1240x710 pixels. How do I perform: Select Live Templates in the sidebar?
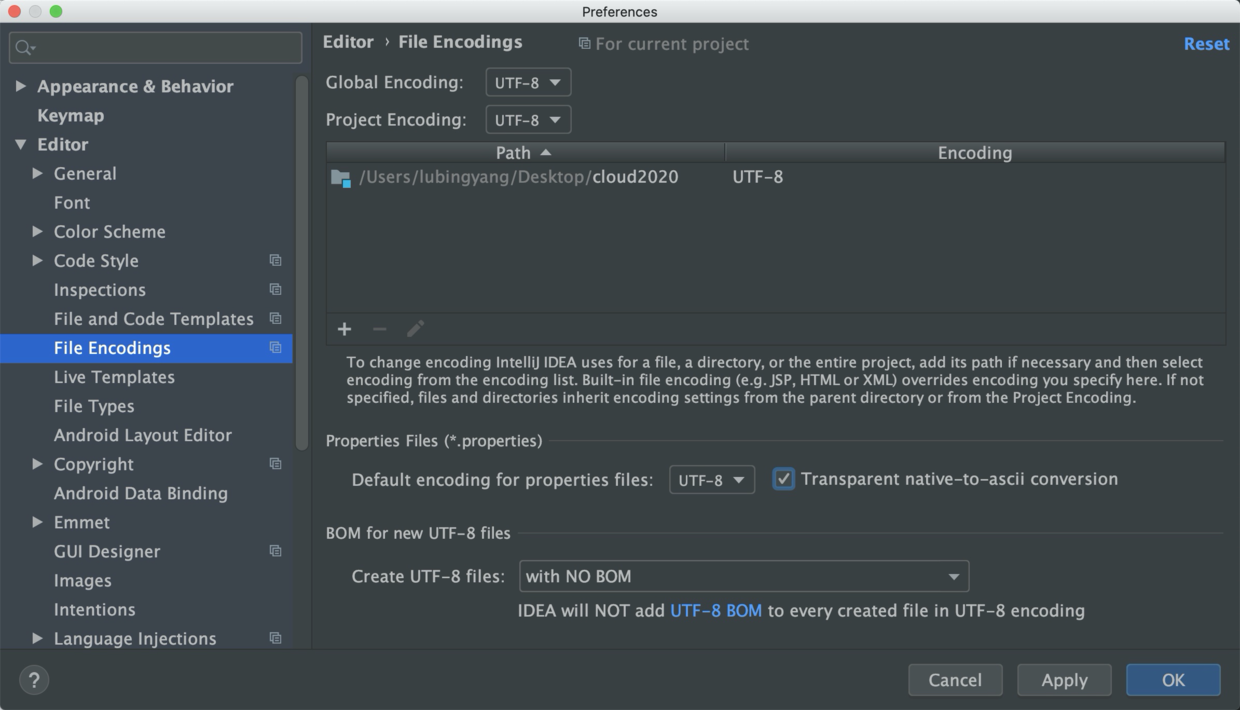[114, 377]
